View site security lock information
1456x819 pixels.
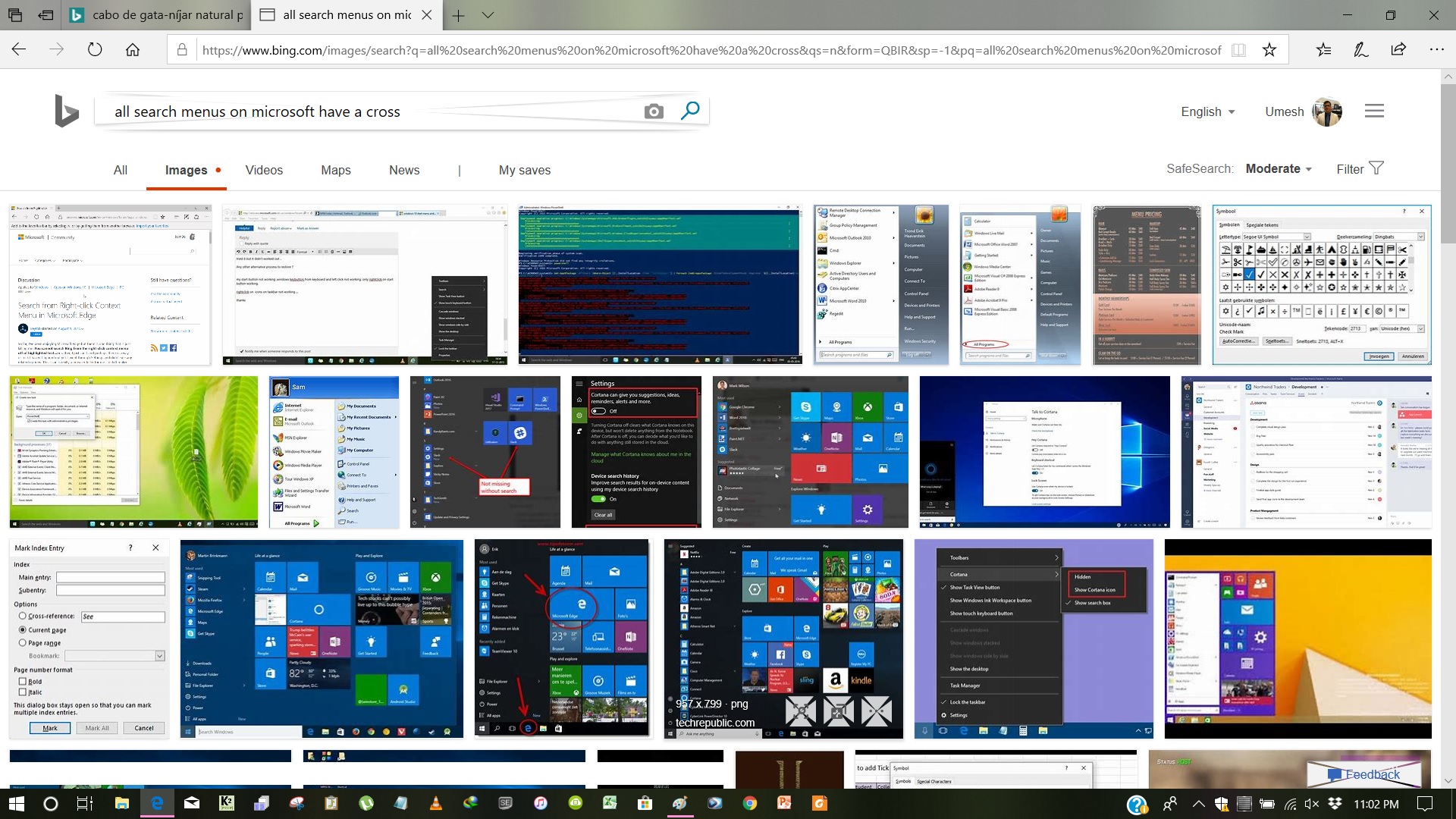182,50
